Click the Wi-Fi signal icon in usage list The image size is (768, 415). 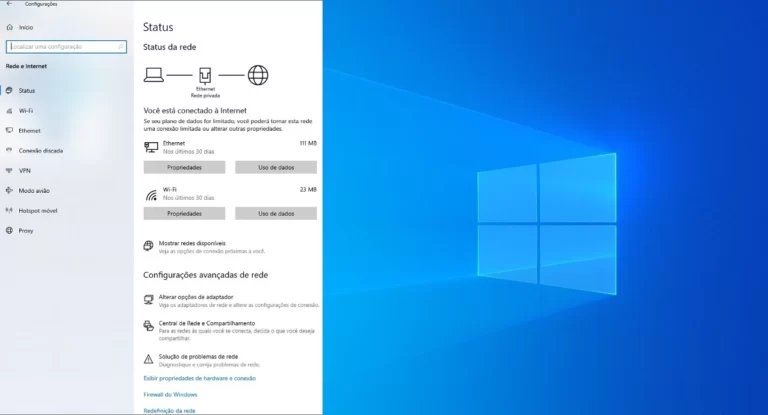[x=151, y=195]
